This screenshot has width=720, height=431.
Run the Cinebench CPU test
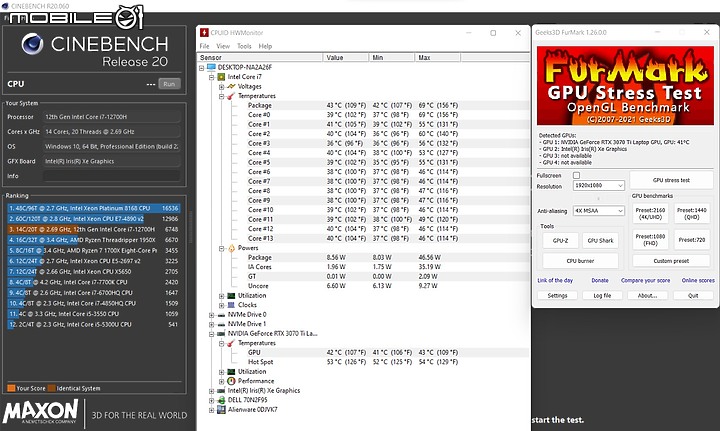[169, 84]
